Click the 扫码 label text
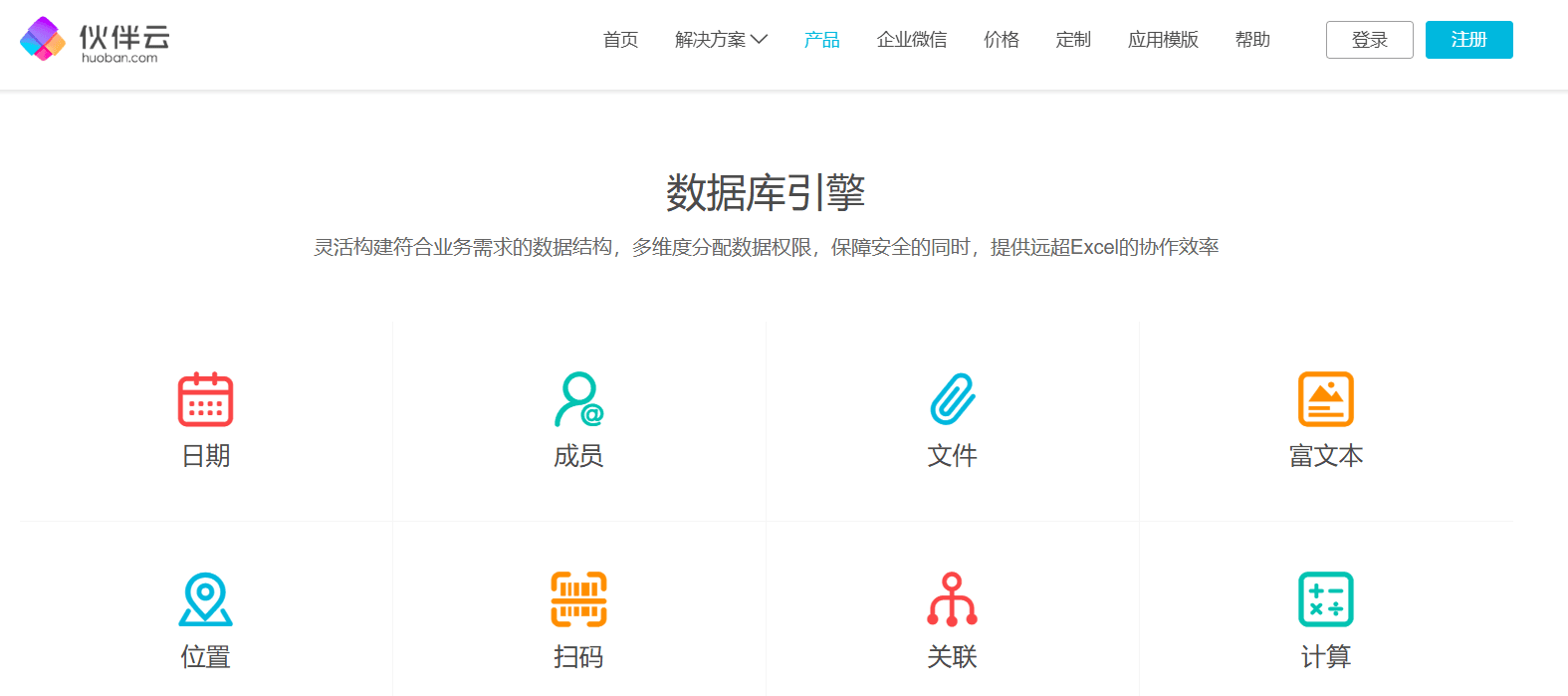 coord(579,657)
